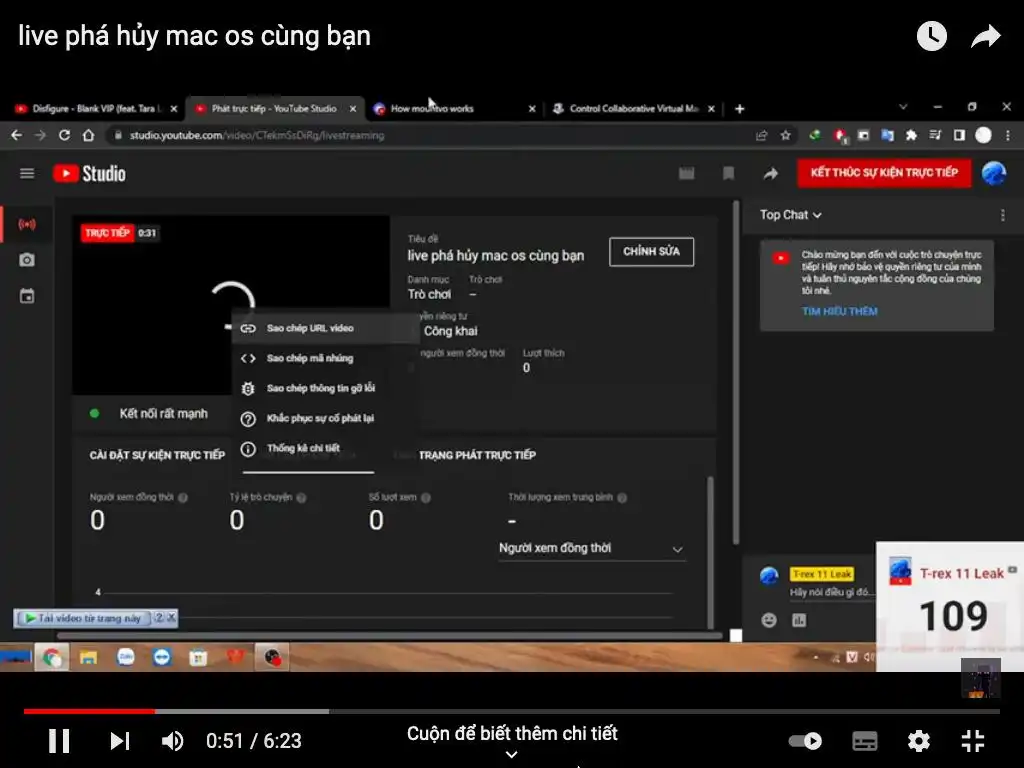The width and height of the screenshot is (1024, 768).
Task: Open the browser extensions puzzle icon
Action: pos(910,135)
